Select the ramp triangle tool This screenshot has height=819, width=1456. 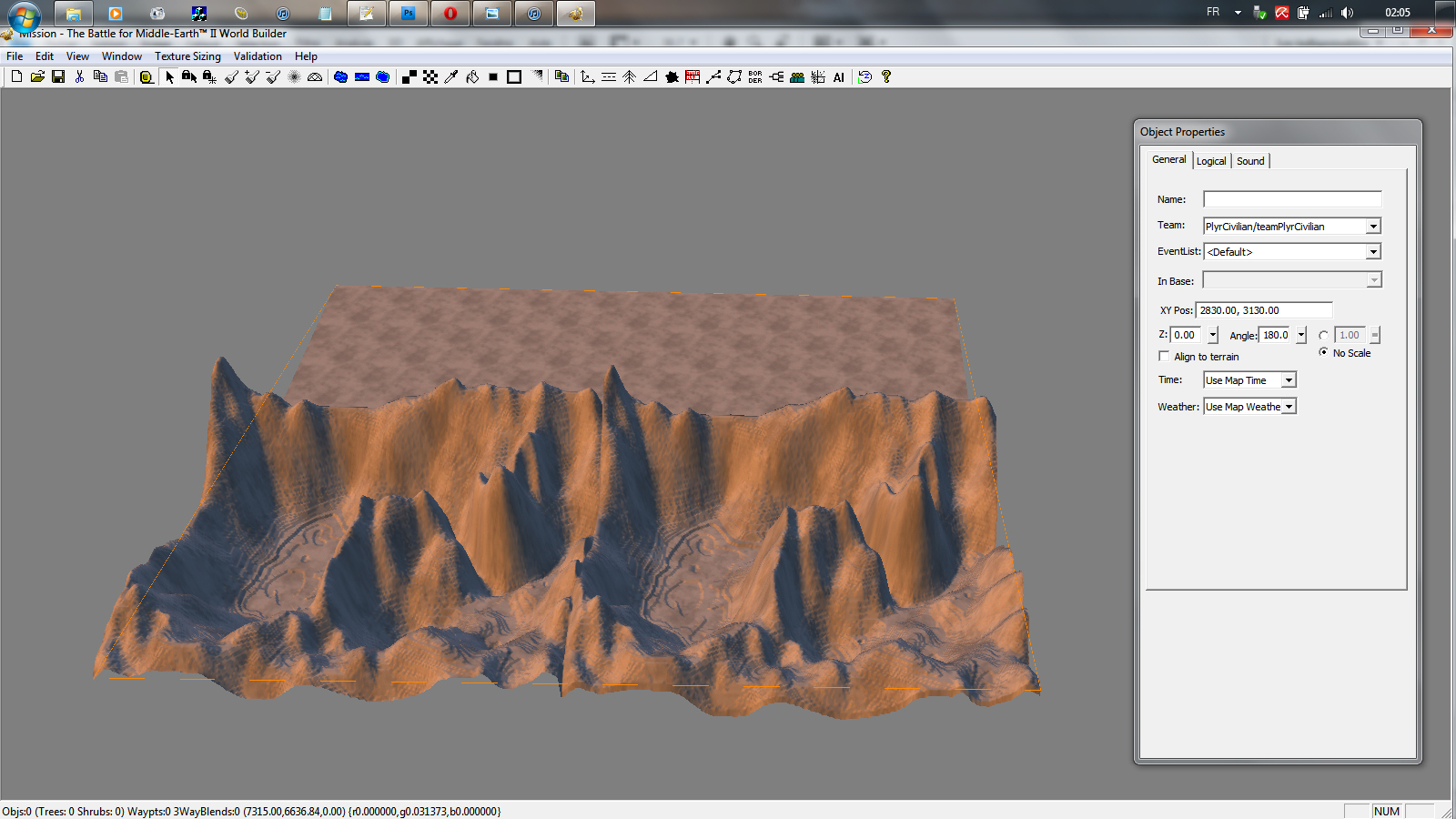click(651, 77)
